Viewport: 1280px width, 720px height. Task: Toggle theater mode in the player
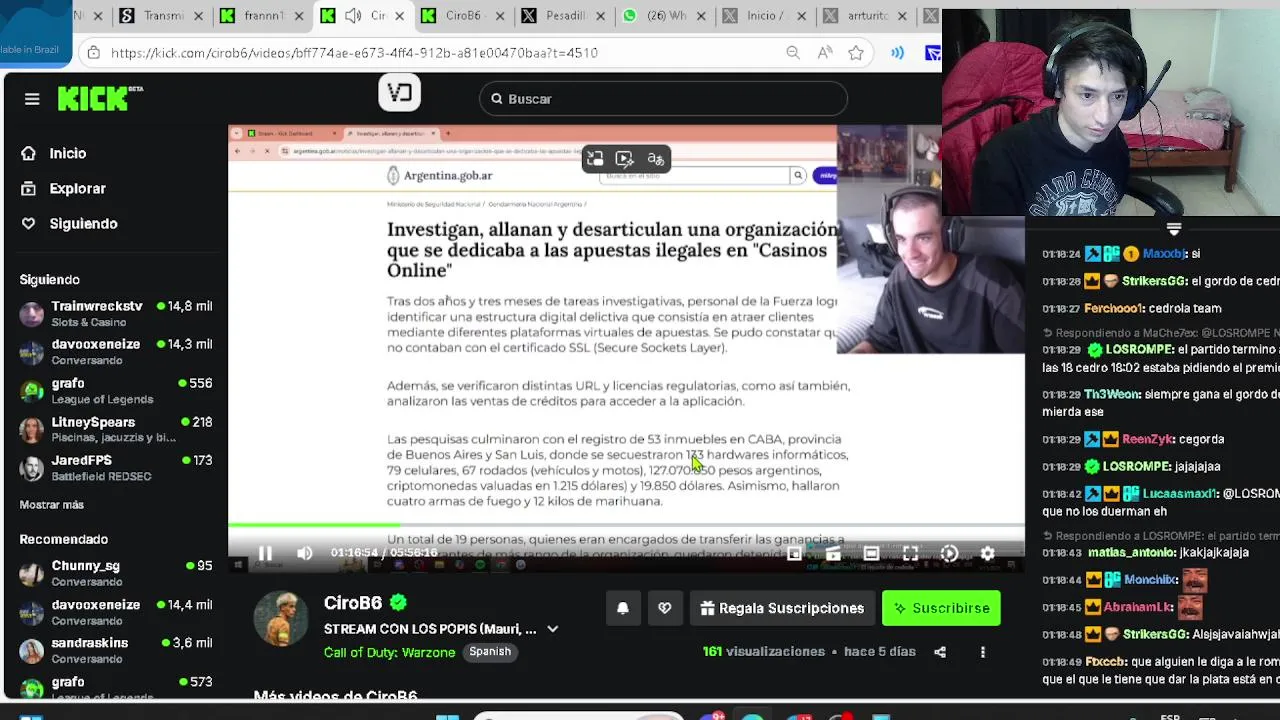tap(871, 553)
